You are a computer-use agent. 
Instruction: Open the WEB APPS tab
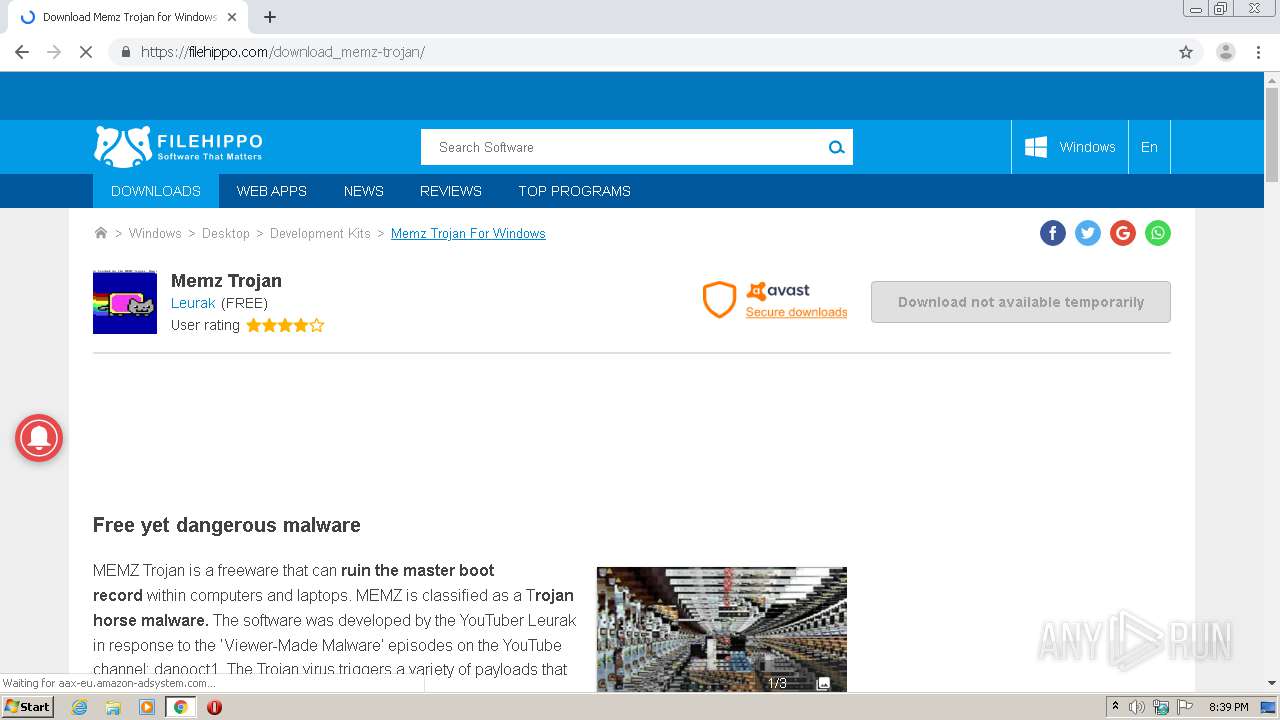click(x=272, y=191)
